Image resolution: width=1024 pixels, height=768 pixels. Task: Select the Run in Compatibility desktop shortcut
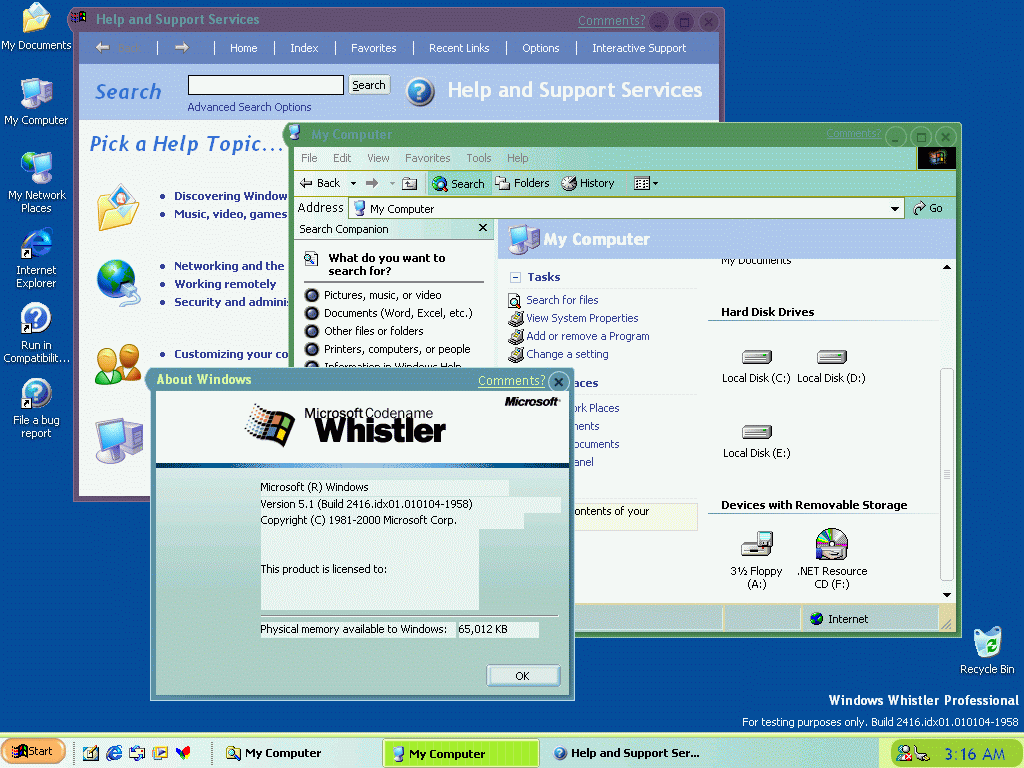pyautogui.click(x=36, y=333)
